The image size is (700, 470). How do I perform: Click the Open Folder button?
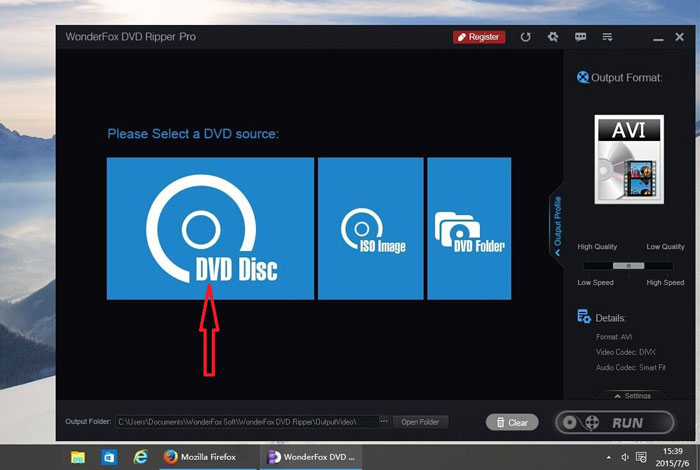[420, 422]
